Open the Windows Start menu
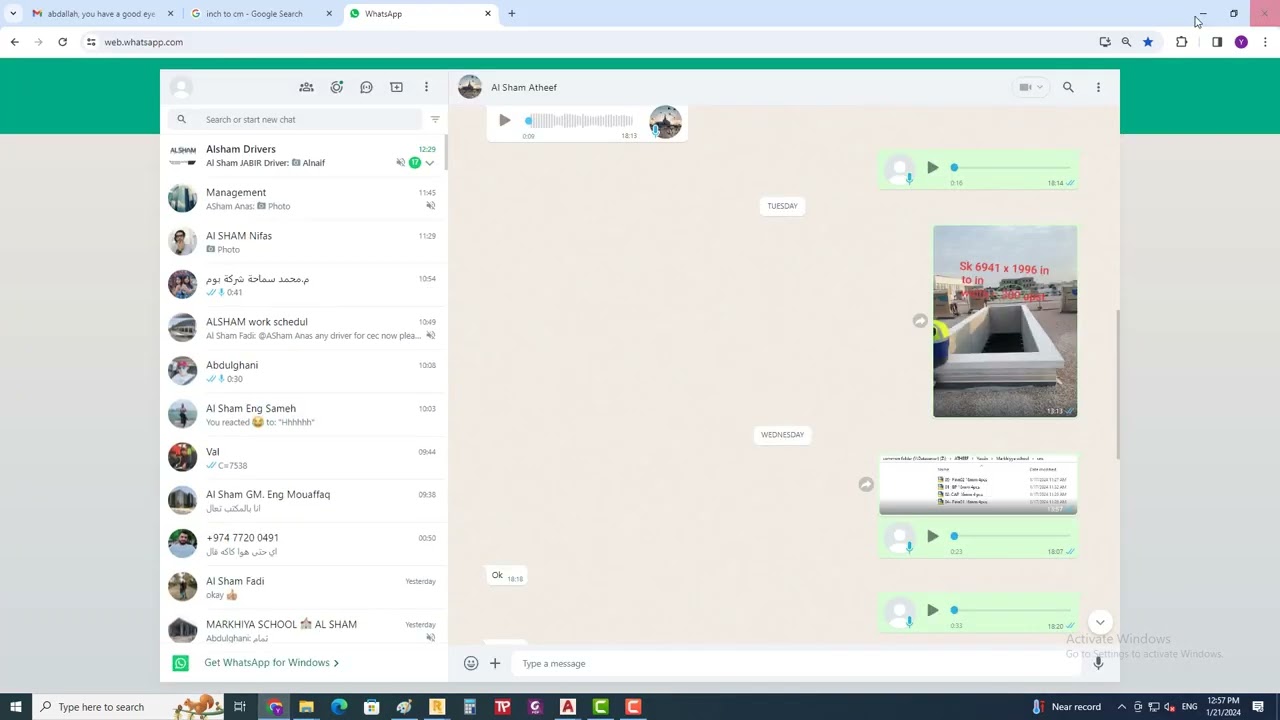 click(16, 707)
